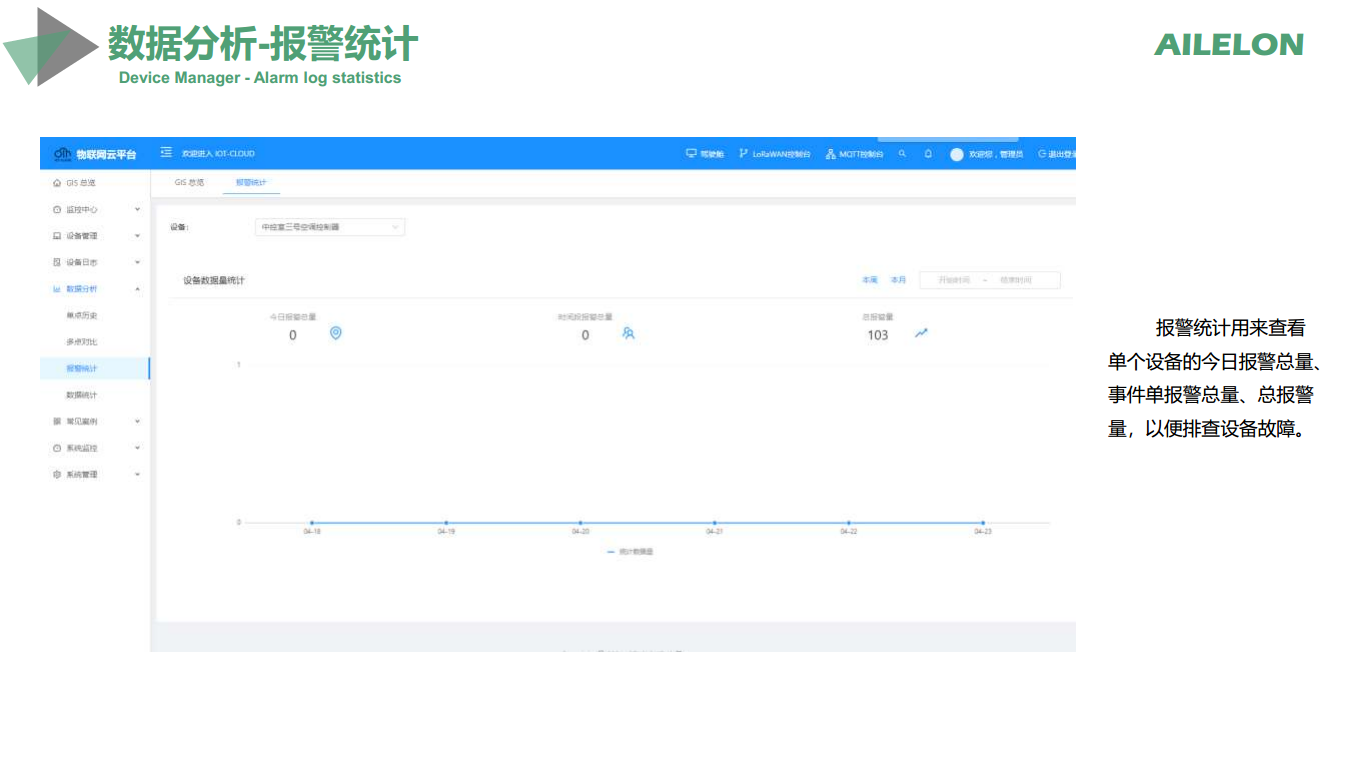Filter statistics by 本周 this week
The height and width of the screenshot is (759, 1350).
[870, 280]
